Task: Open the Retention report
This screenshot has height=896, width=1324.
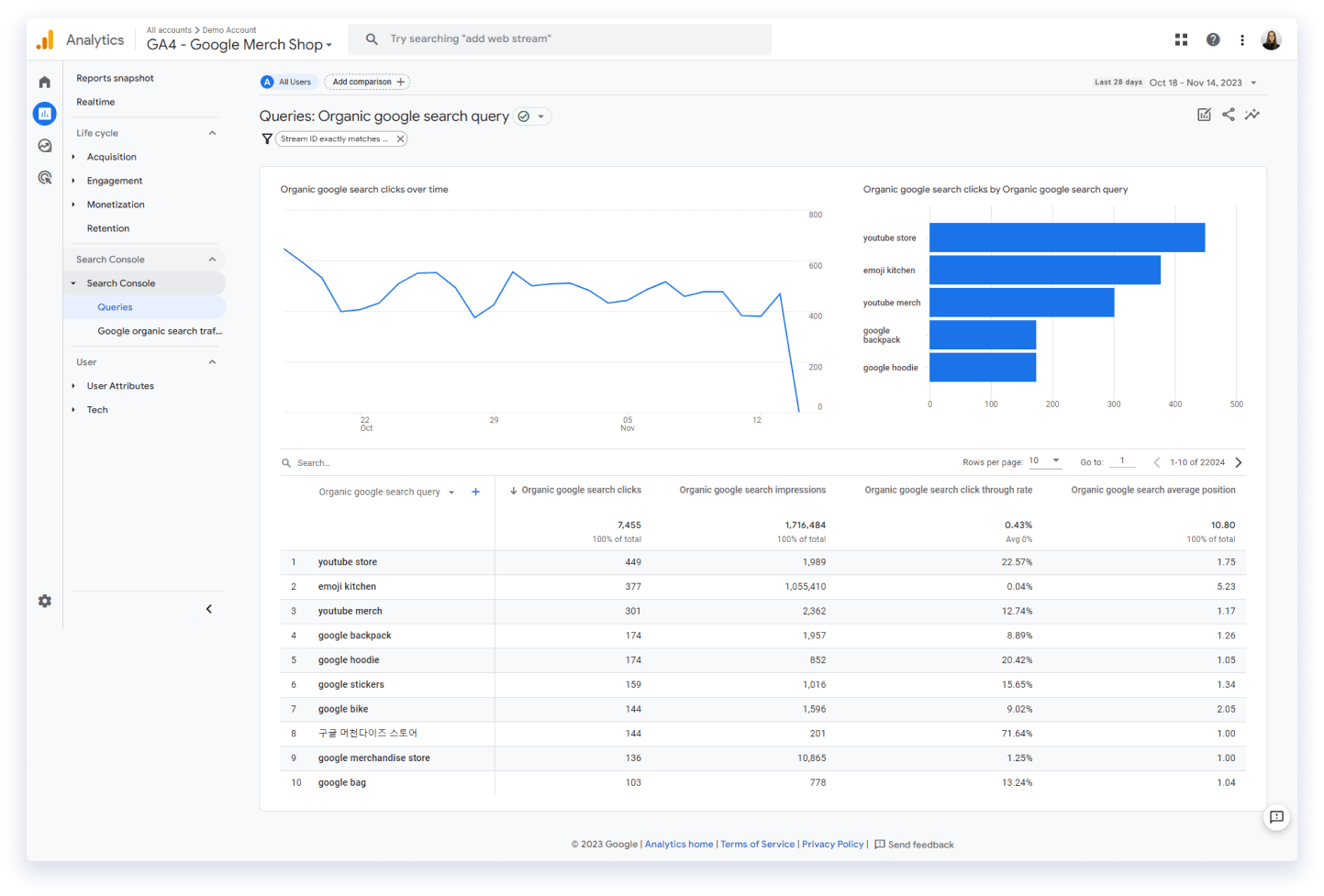Action: pos(108,228)
